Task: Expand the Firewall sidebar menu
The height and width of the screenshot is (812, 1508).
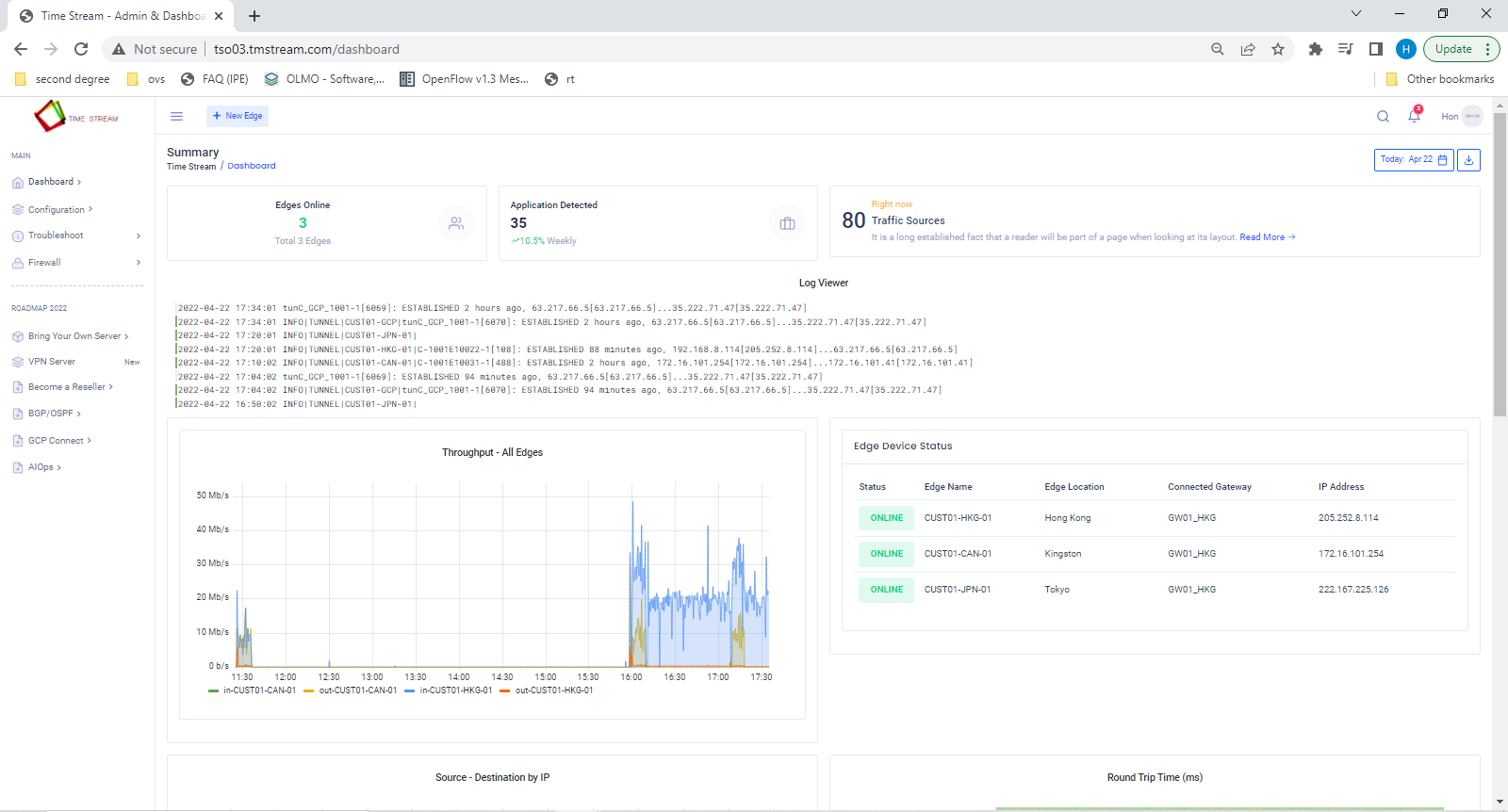Action: point(44,263)
